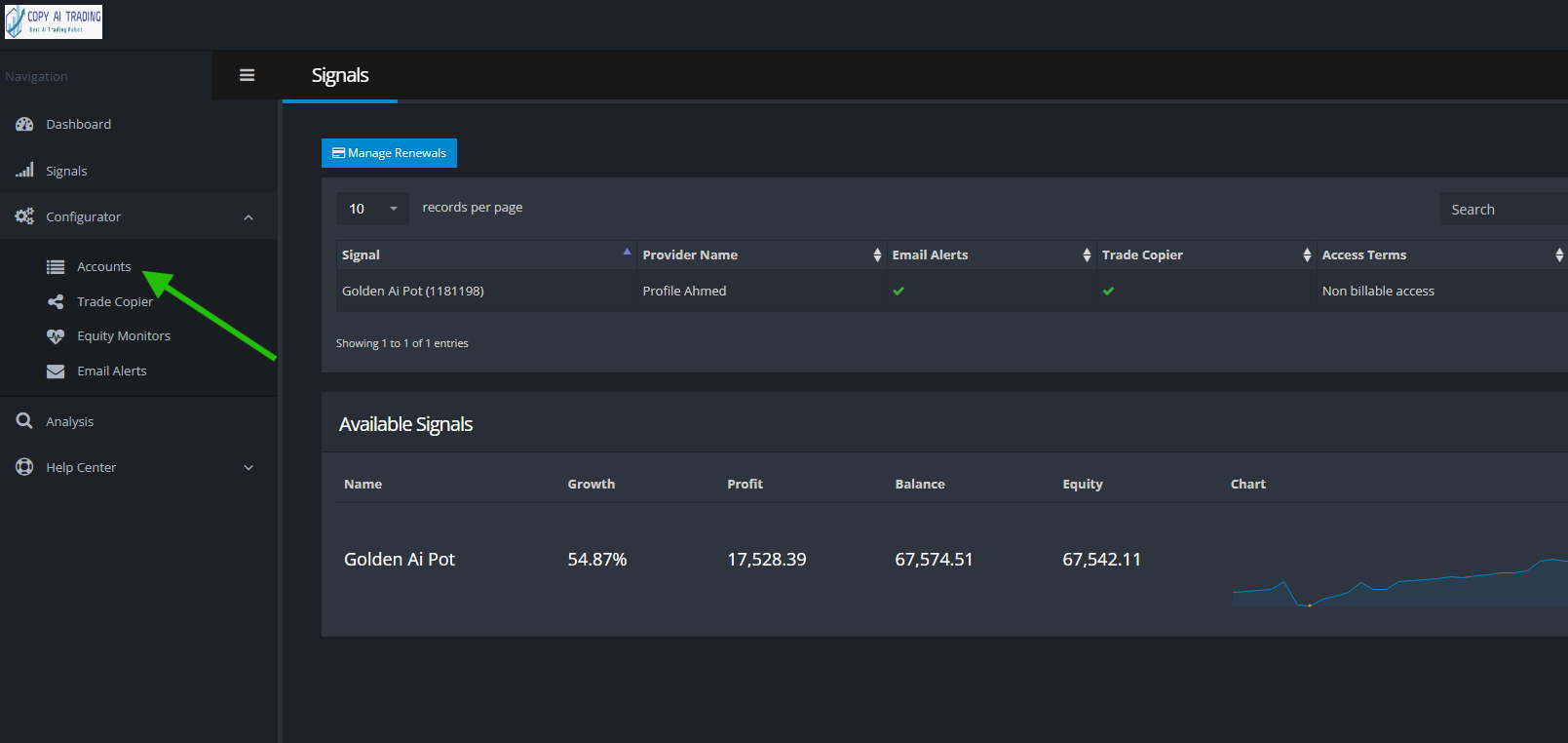Click the Manage Renewals button

coord(389,153)
